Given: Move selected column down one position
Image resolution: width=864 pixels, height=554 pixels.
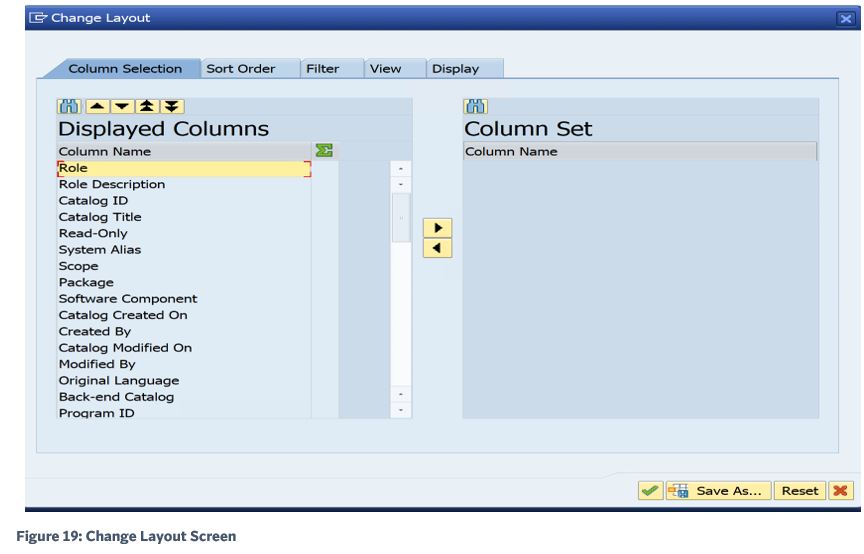Looking at the screenshot, I should click(122, 106).
